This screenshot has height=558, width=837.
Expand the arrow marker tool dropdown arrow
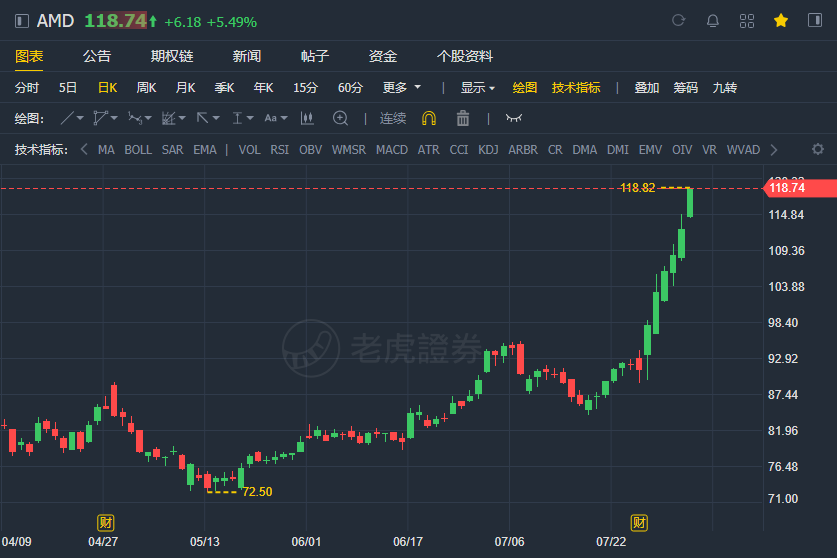click(x=216, y=118)
